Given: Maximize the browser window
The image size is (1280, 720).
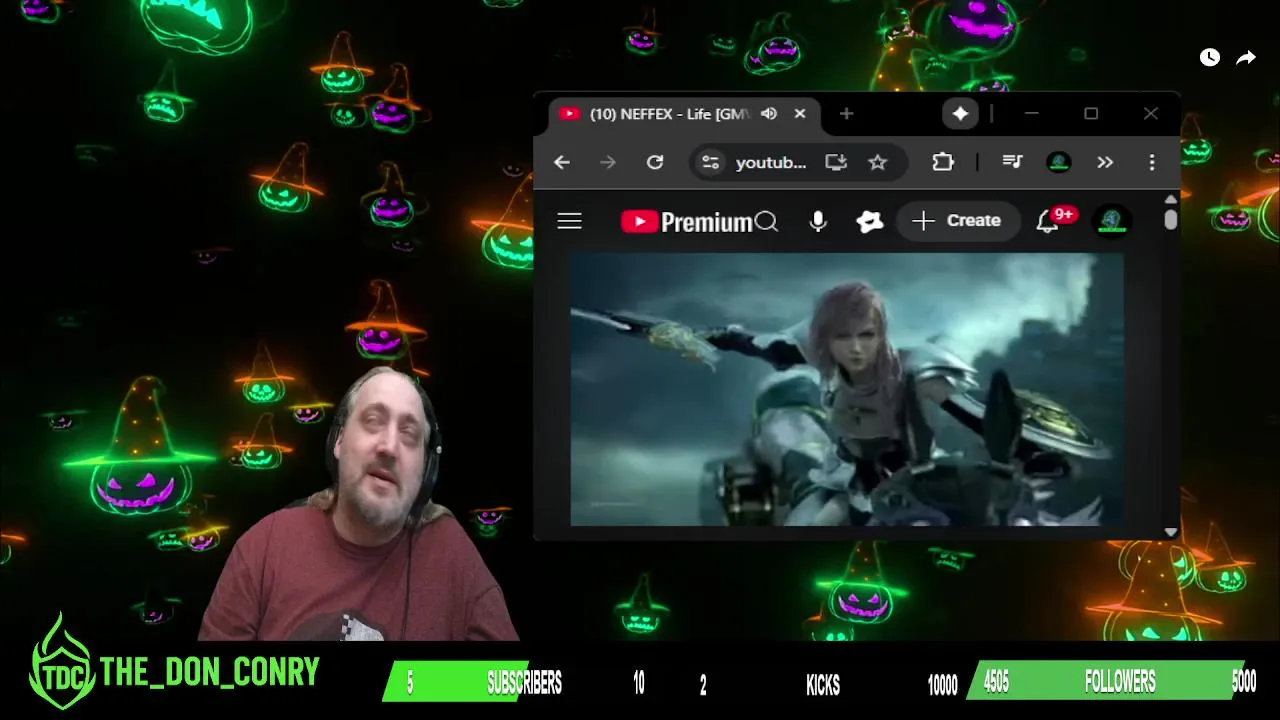Looking at the screenshot, I should coord(1091,114).
